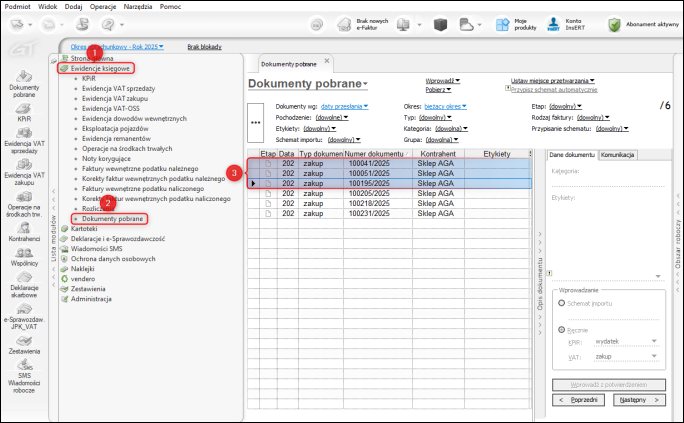684x423 pixels.
Task: Click Poprzedni button
Action: pos(578,400)
